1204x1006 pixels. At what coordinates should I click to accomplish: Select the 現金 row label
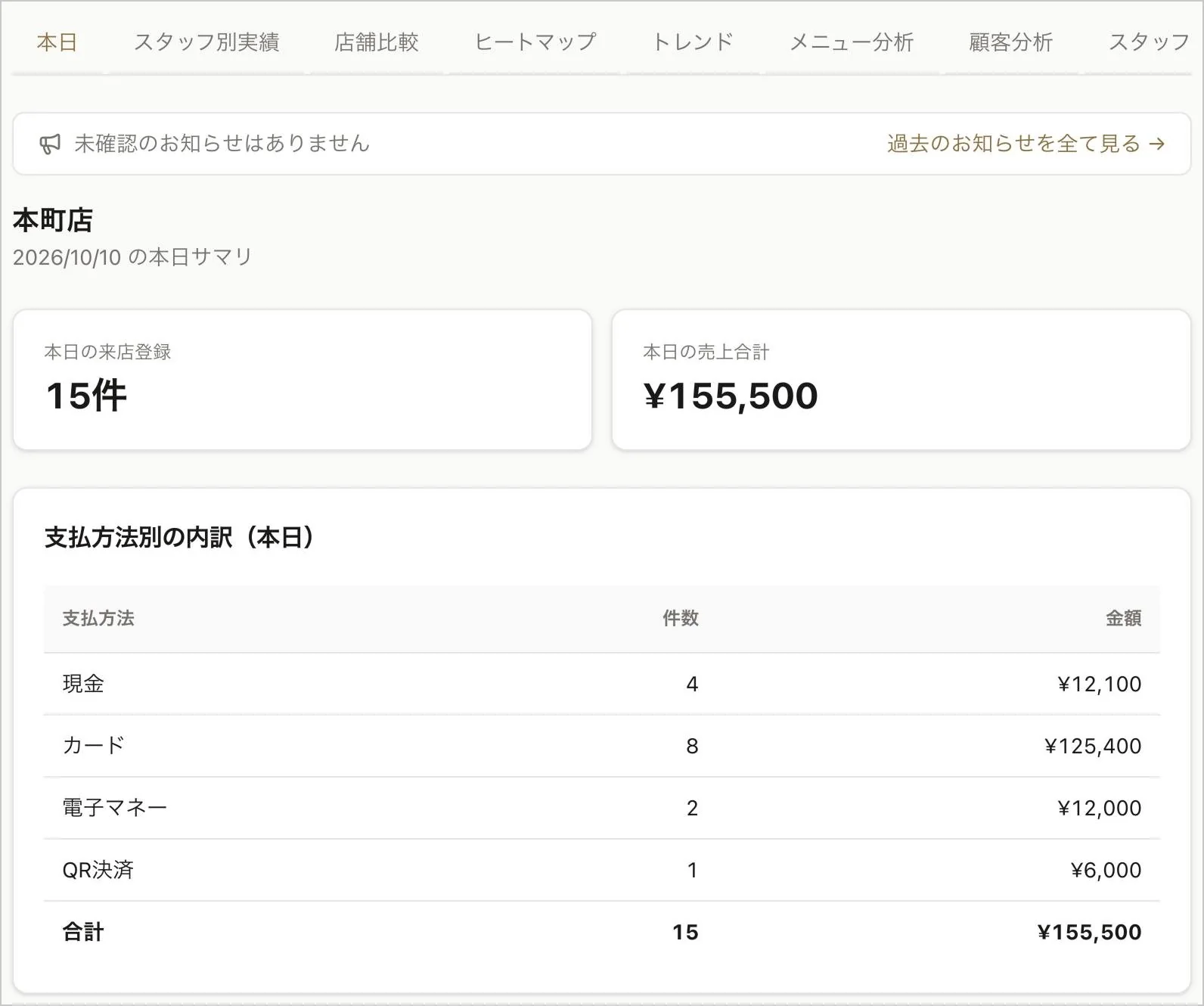(x=83, y=684)
